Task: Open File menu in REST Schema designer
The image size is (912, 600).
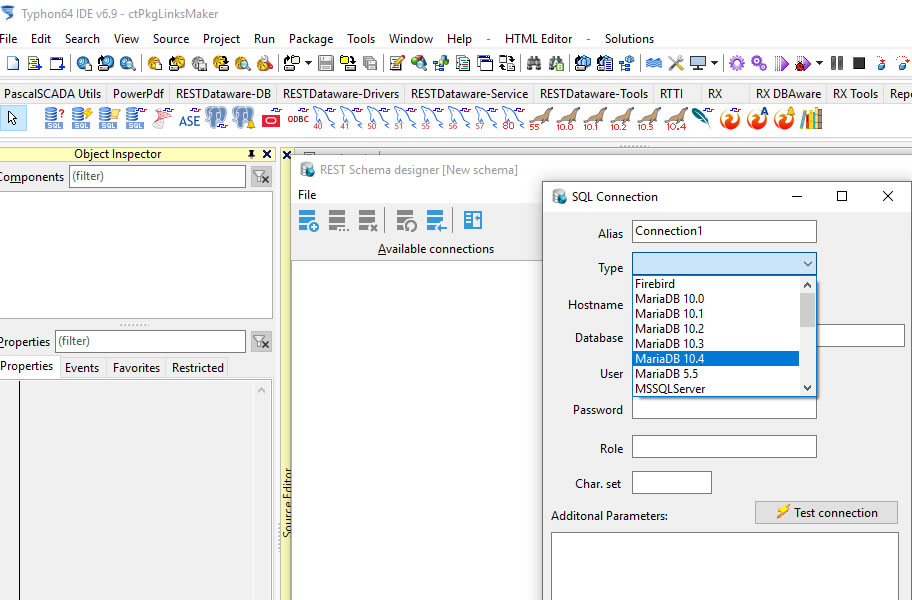Action: [307, 195]
